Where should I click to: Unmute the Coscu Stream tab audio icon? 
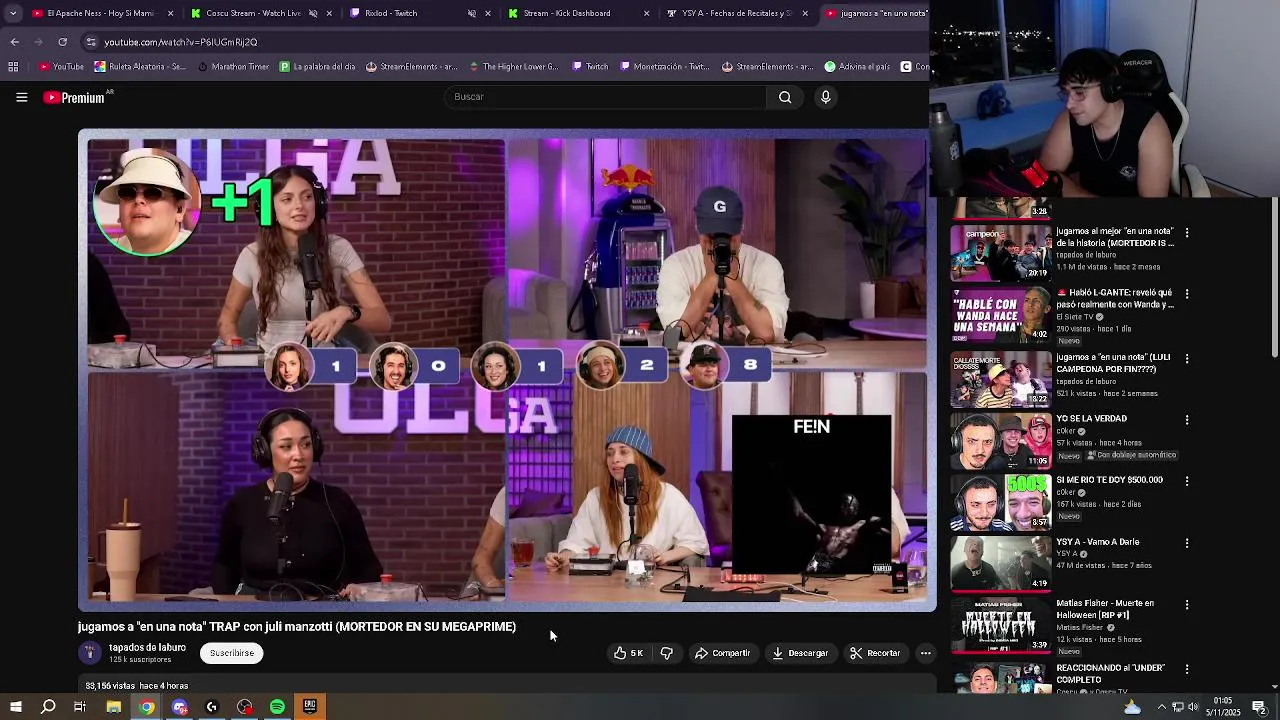tap(312, 13)
